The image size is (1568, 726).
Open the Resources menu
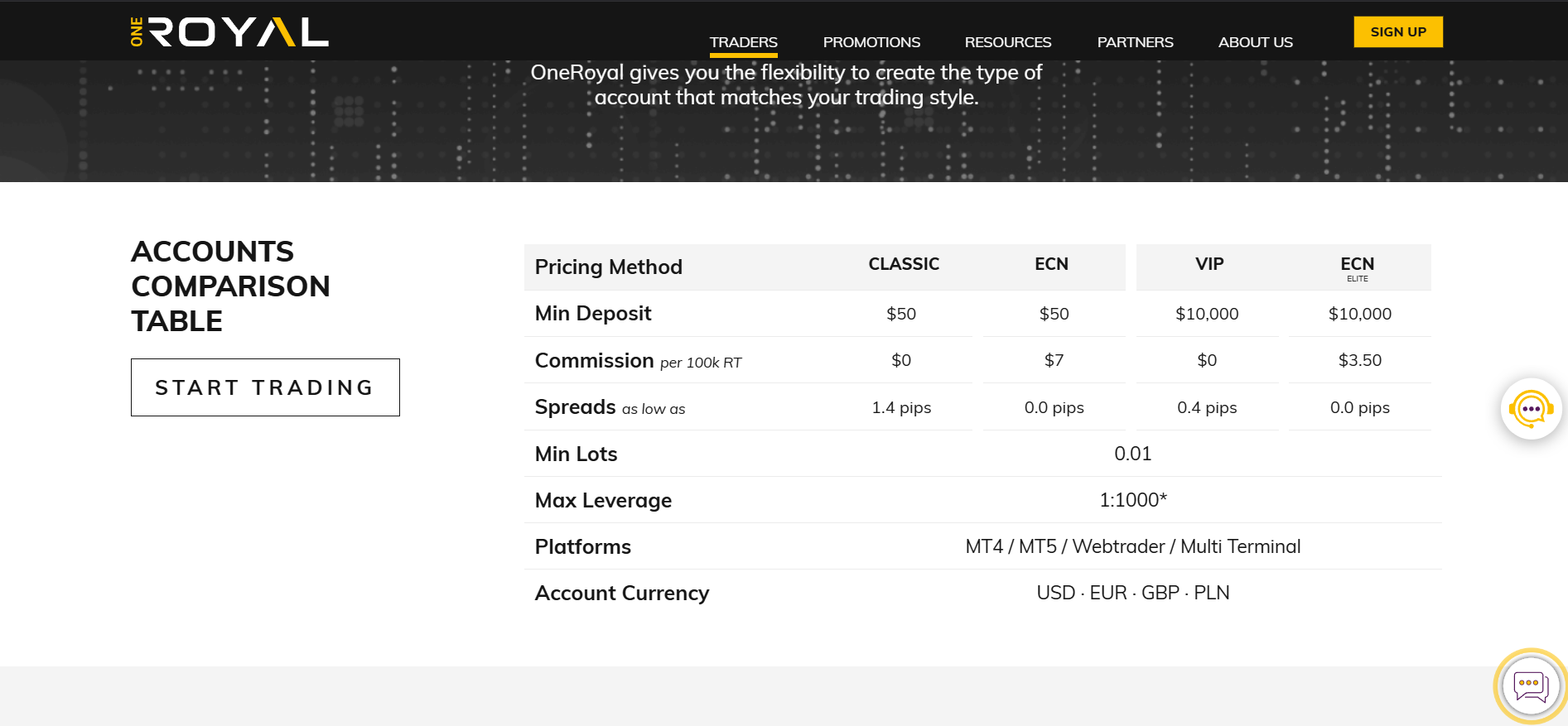(1008, 42)
